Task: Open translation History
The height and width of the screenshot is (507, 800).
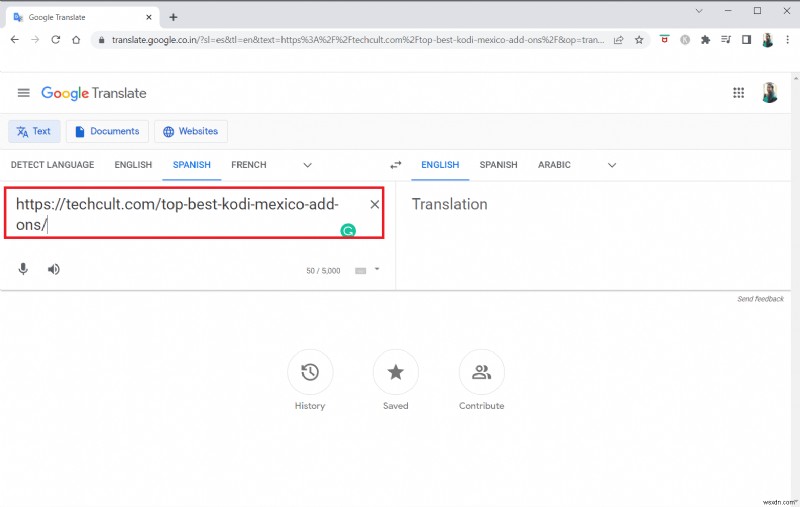Action: [x=310, y=381]
